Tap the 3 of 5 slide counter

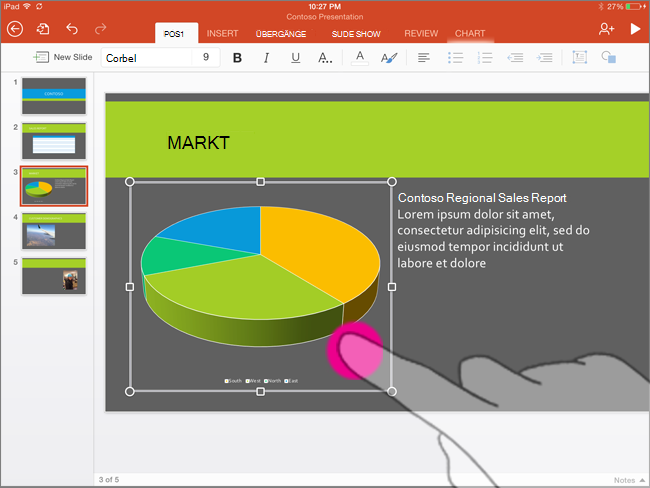coord(109,480)
